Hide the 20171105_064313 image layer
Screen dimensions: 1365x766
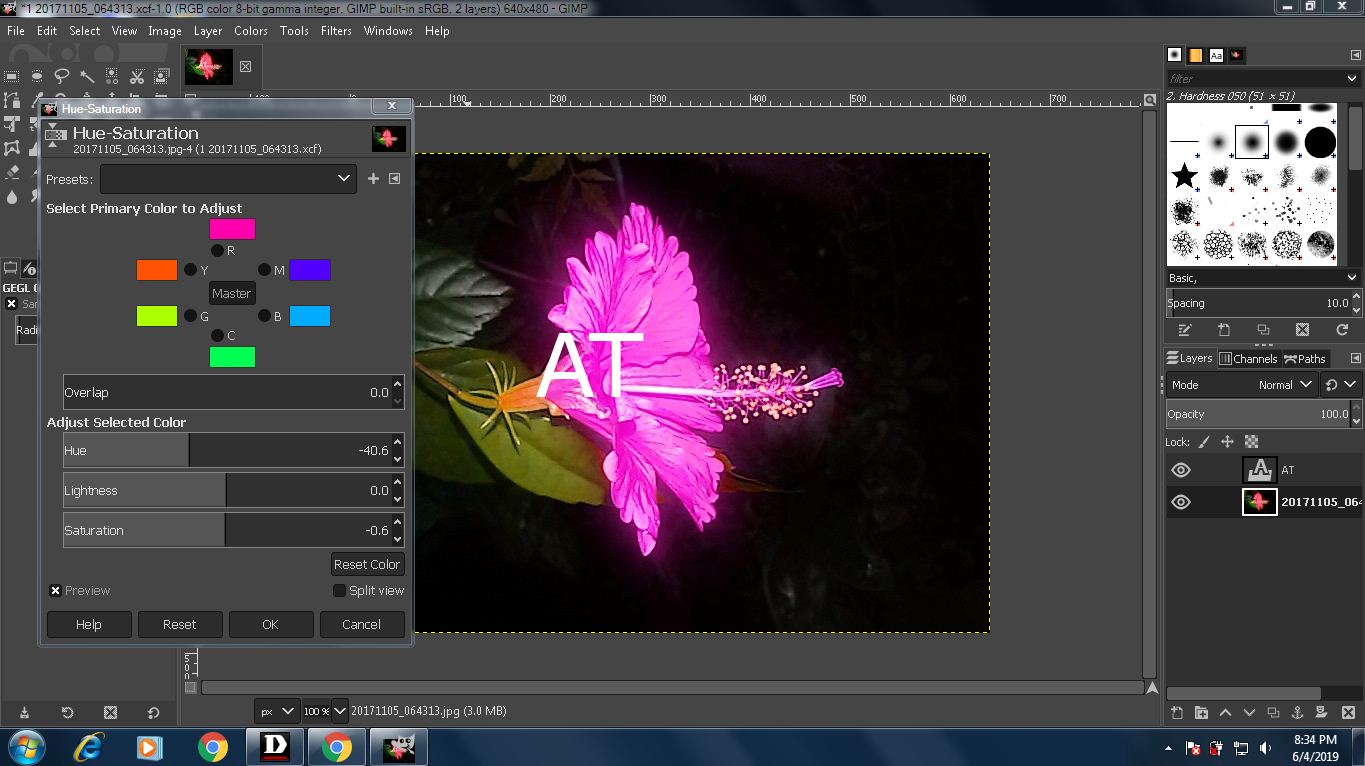[x=1181, y=502]
